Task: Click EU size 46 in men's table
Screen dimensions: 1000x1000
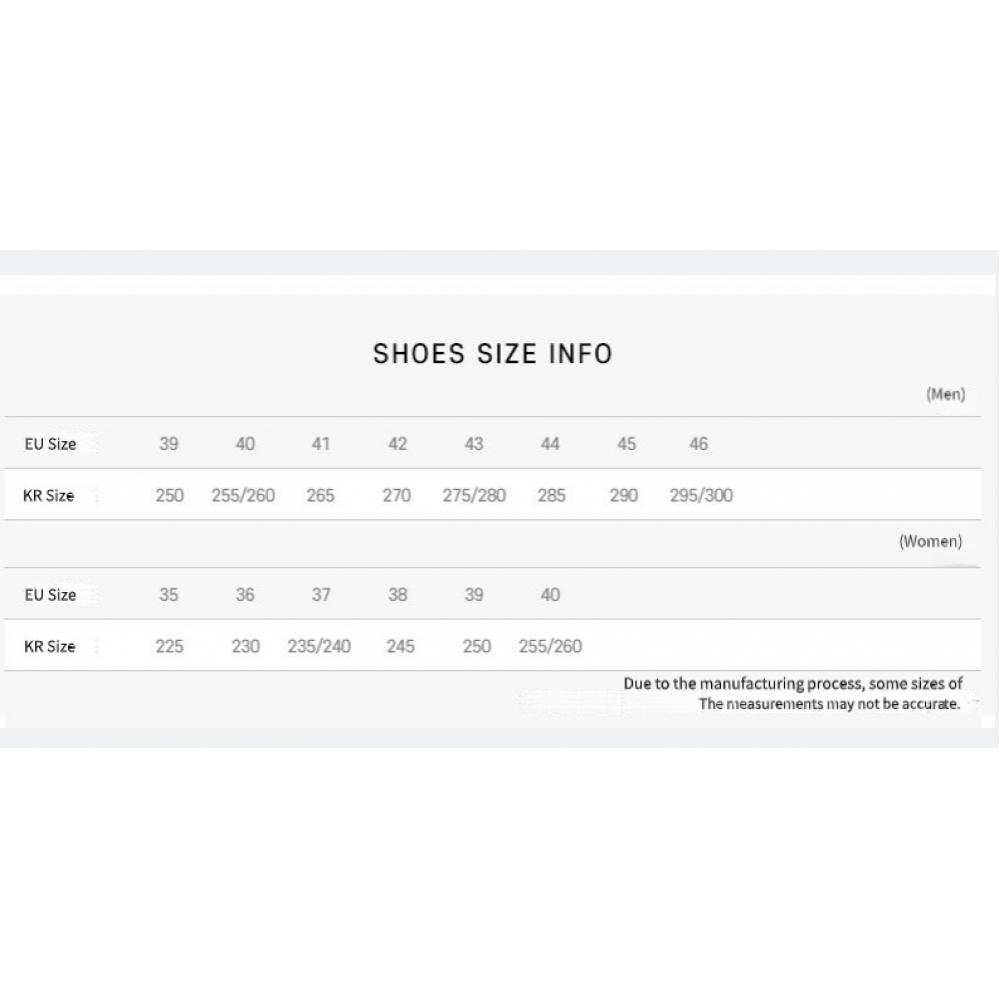Action: coord(698,444)
